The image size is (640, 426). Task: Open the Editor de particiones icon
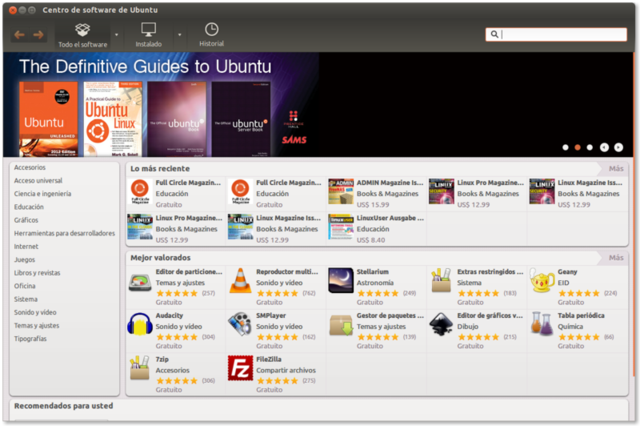140,282
